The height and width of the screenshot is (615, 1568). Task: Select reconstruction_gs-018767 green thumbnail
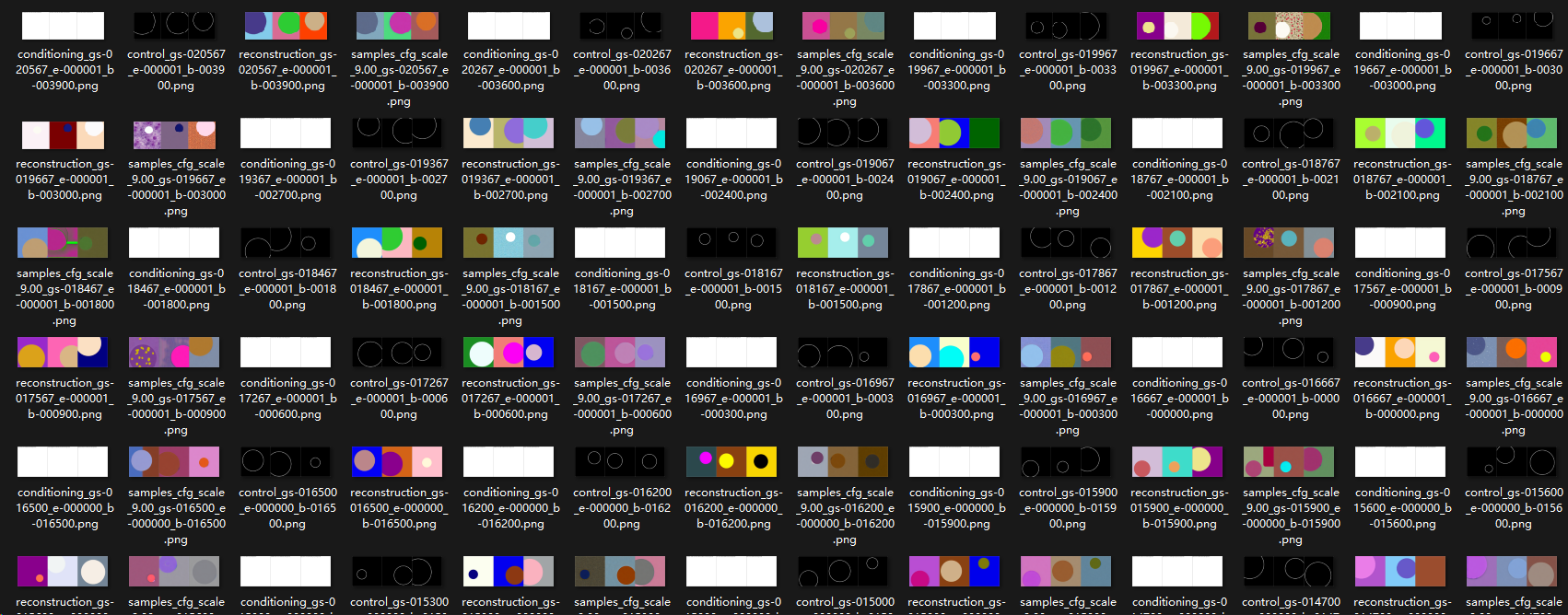pyautogui.click(x=1401, y=133)
